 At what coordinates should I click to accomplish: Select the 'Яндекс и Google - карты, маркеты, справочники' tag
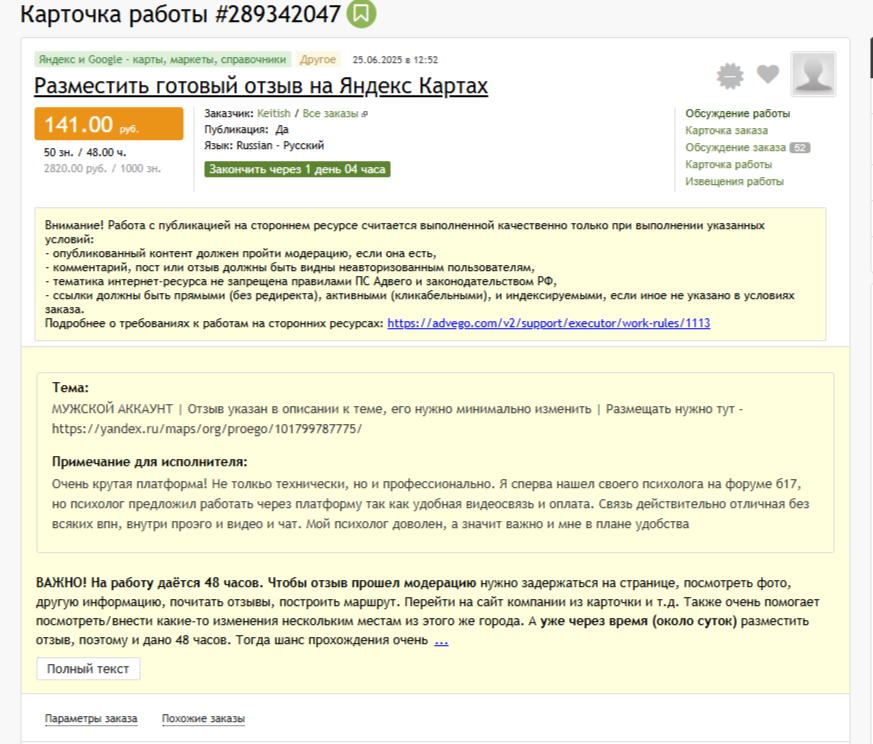coord(162,60)
